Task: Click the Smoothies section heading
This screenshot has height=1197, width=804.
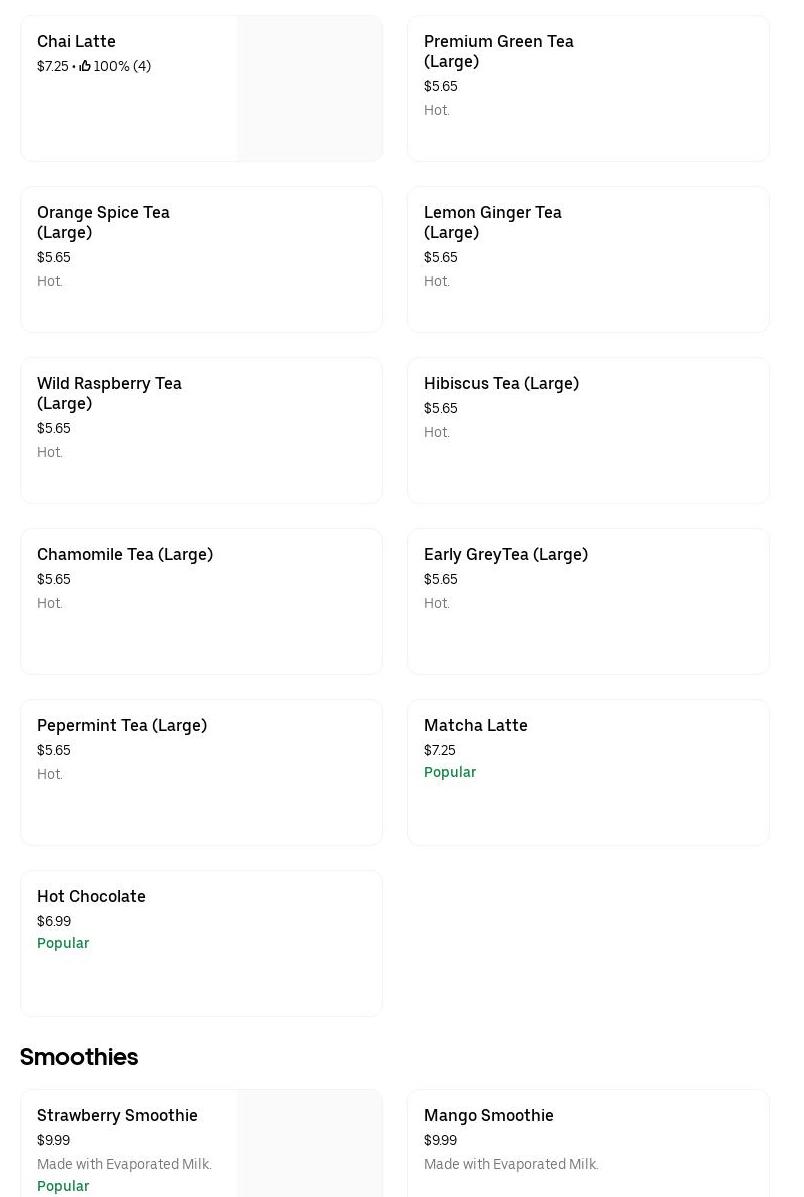Action: click(x=79, y=1057)
